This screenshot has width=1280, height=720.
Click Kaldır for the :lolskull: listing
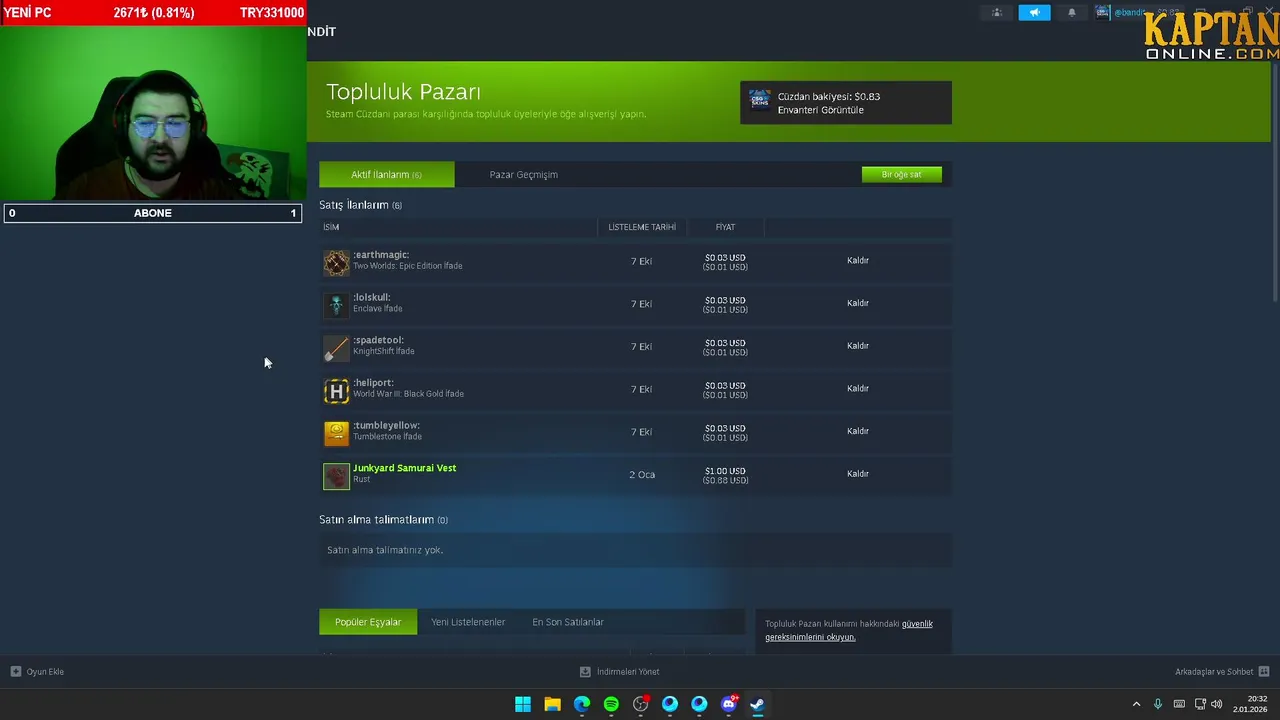858,303
